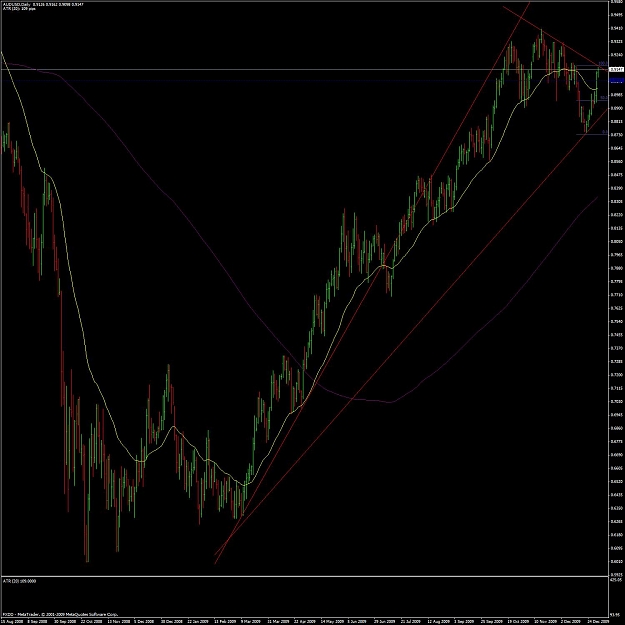The height and width of the screenshot is (625, 625).
Task: Click the 9 Mar 2009 date label
Action: pos(251,621)
